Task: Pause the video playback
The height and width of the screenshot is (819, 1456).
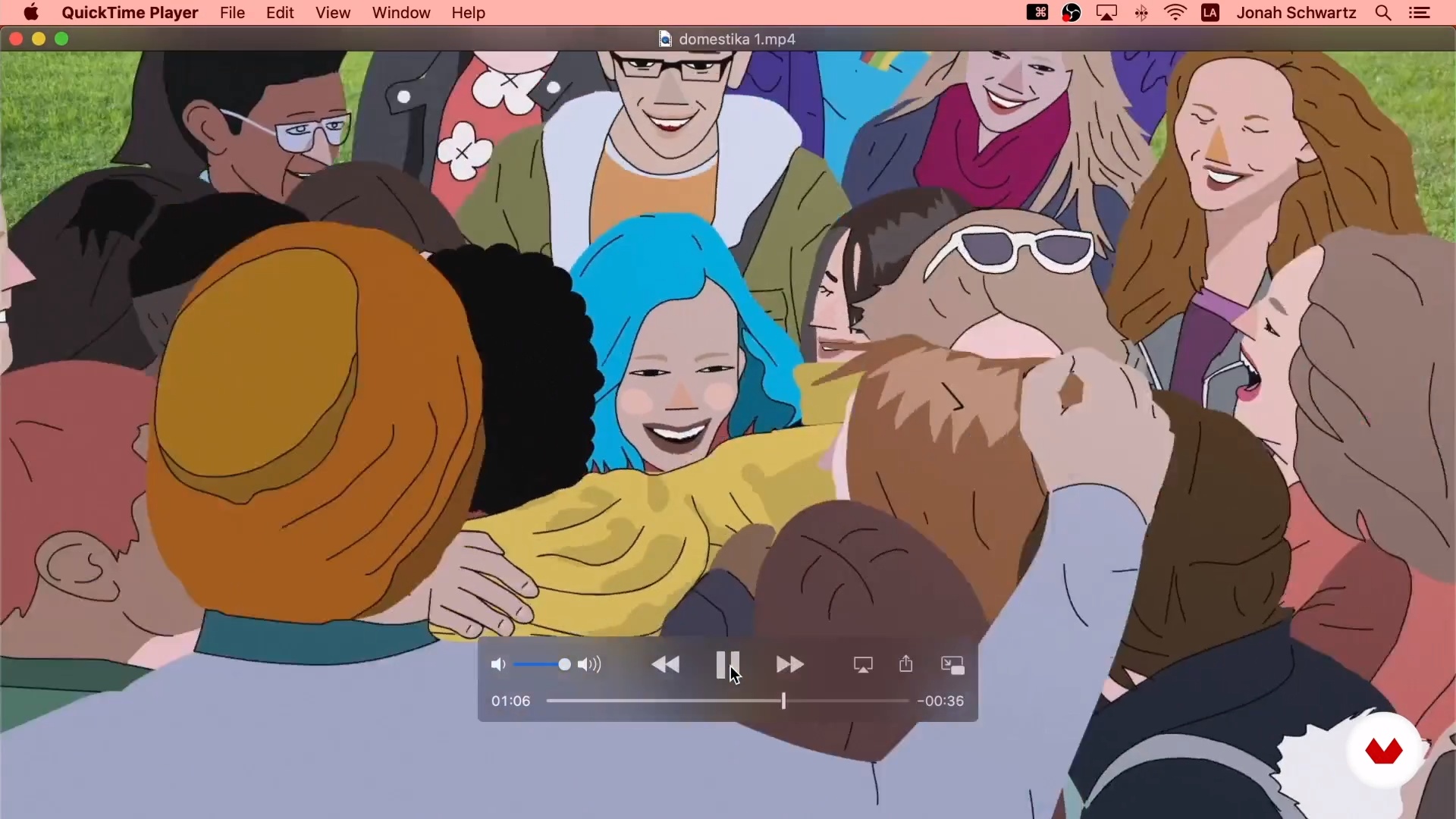Action: (727, 665)
